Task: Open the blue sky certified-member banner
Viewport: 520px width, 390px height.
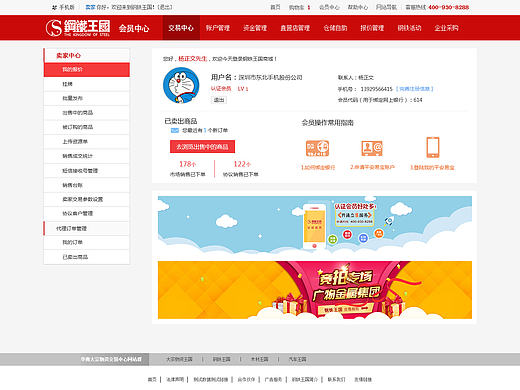Action: click(x=315, y=226)
